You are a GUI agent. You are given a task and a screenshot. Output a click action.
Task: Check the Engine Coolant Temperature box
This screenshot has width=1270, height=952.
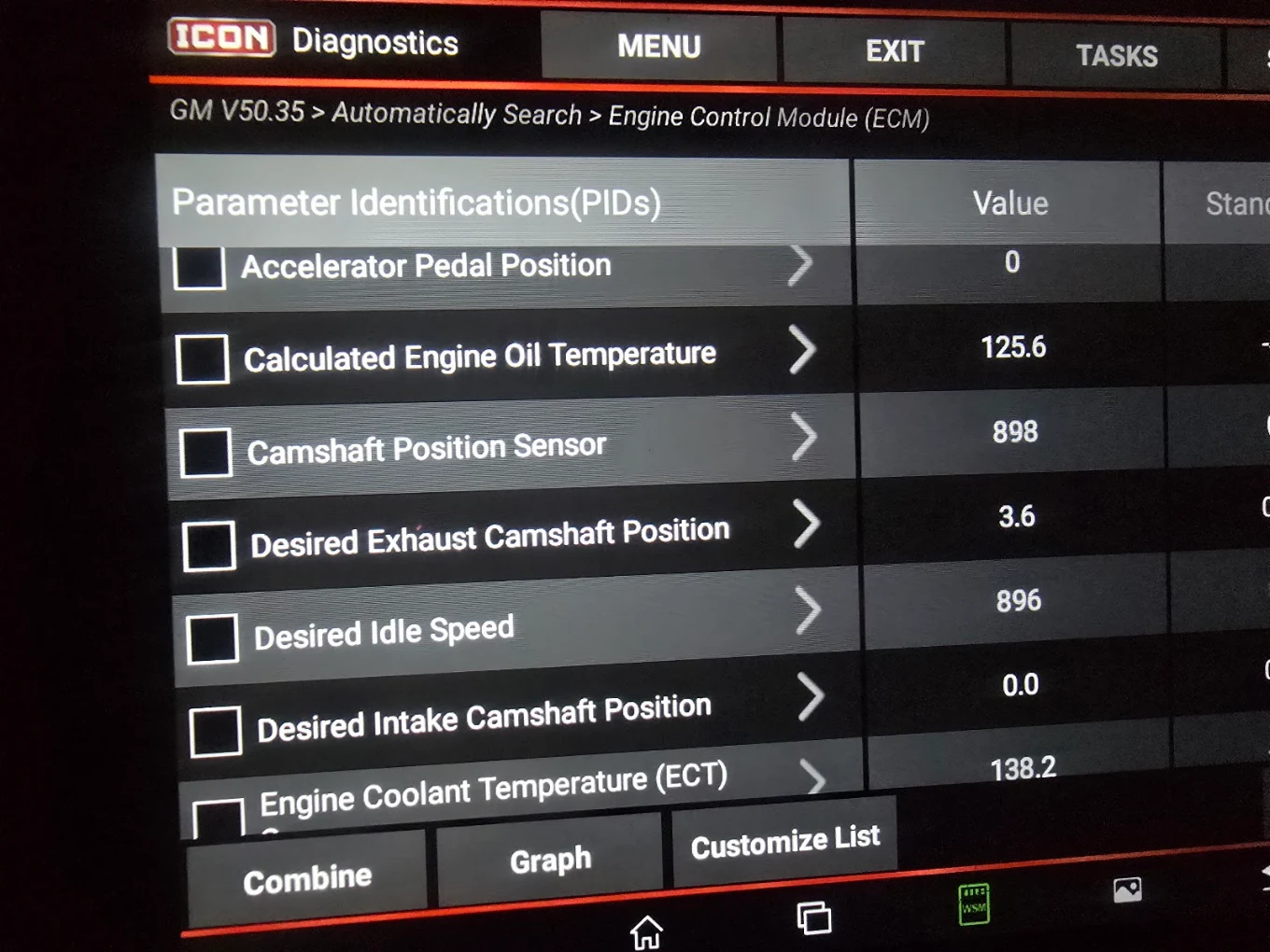pos(219,818)
